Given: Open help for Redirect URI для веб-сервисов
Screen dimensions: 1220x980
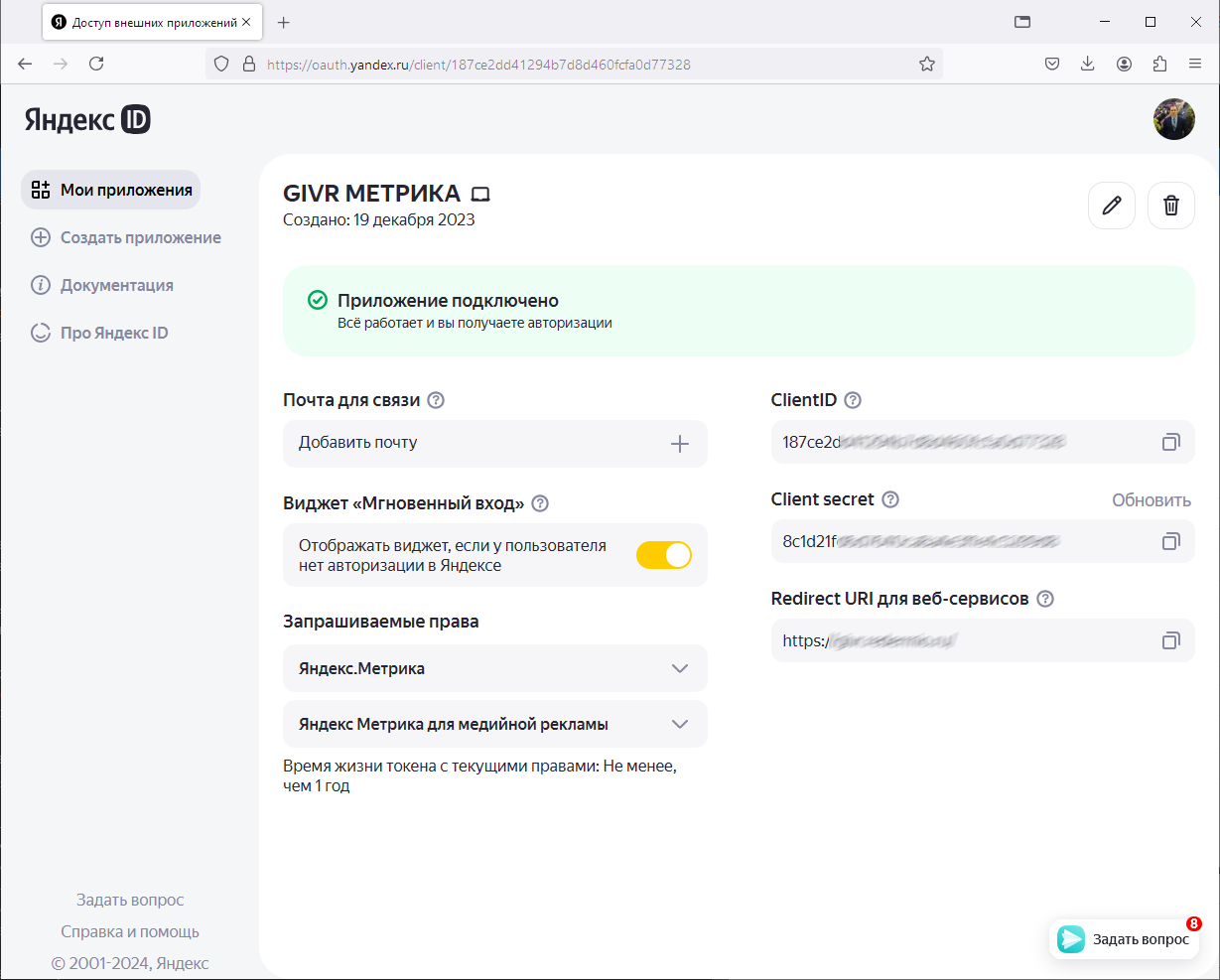Looking at the screenshot, I should tap(1044, 599).
